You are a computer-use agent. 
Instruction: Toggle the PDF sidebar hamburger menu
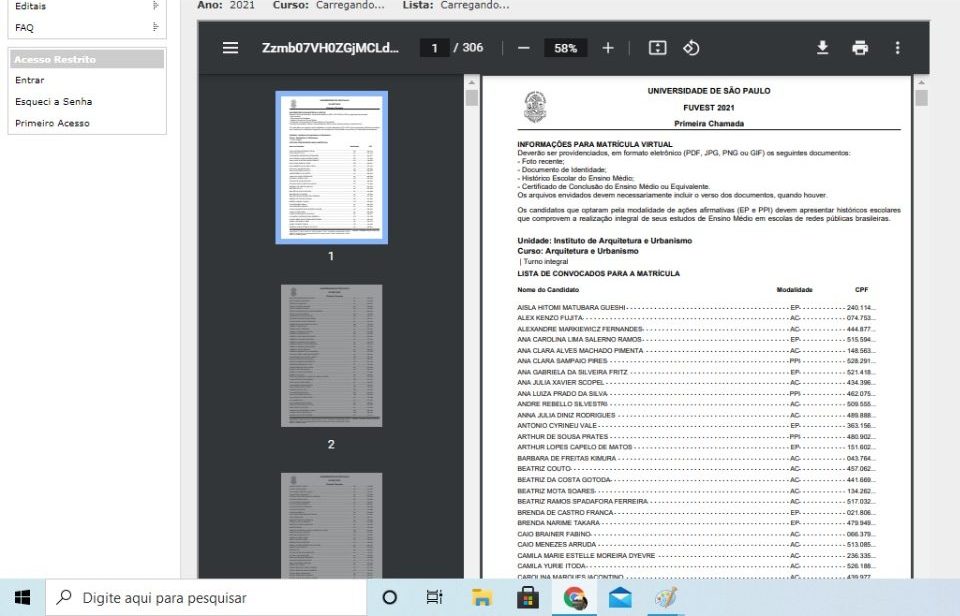click(x=230, y=48)
